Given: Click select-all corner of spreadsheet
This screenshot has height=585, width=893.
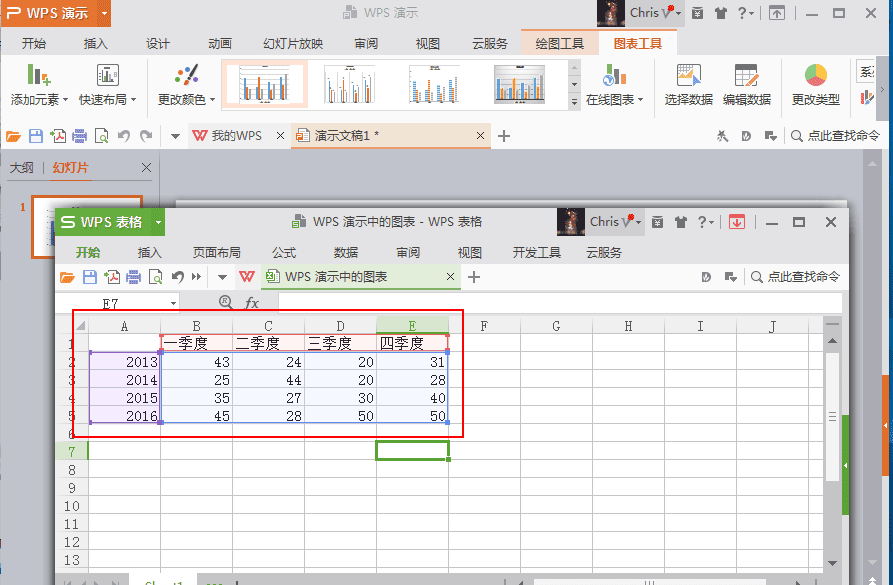Looking at the screenshot, I should [x=80, y=326].
